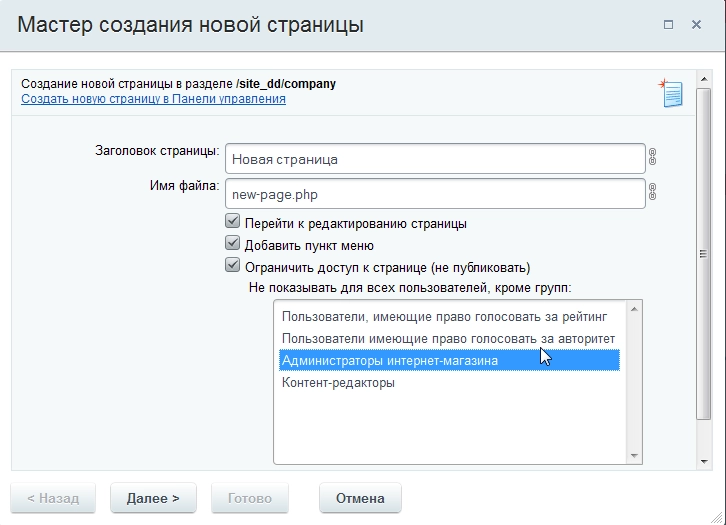
Task: Open 'Создать новую страницу в Панели управления' link
Action: point(153,99)
